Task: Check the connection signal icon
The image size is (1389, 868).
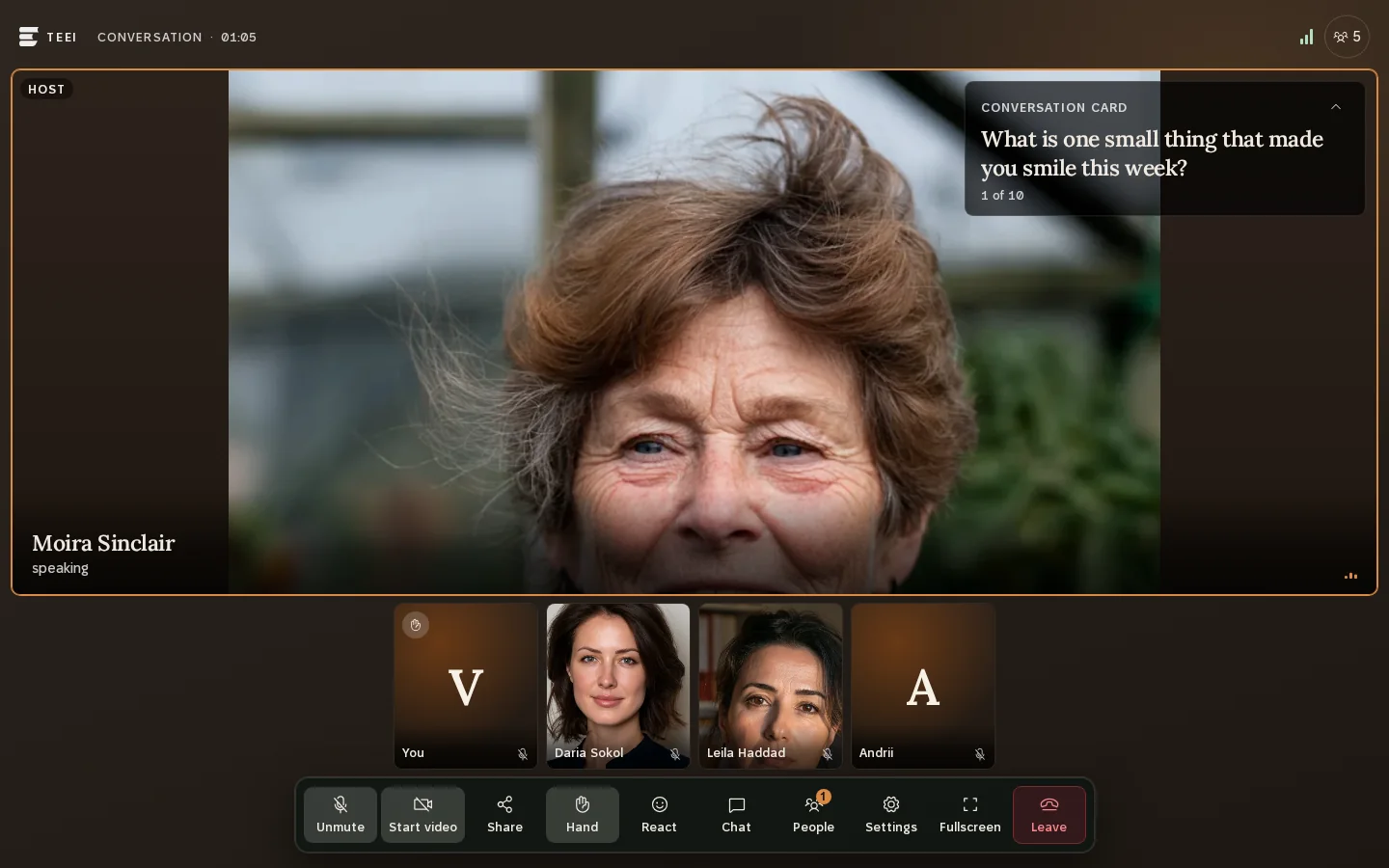Action: (x=1306, y=37)
